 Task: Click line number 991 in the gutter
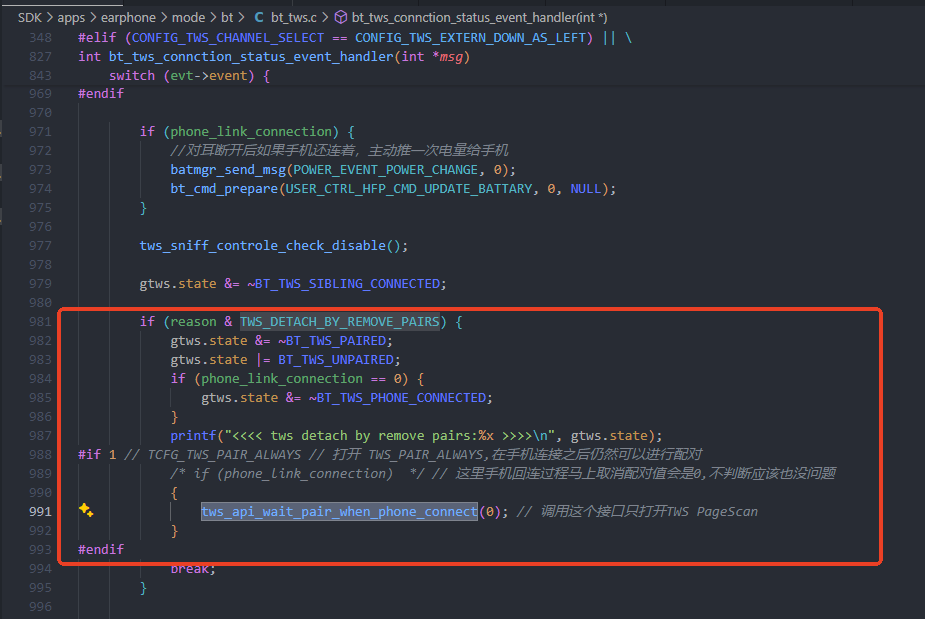40,512
